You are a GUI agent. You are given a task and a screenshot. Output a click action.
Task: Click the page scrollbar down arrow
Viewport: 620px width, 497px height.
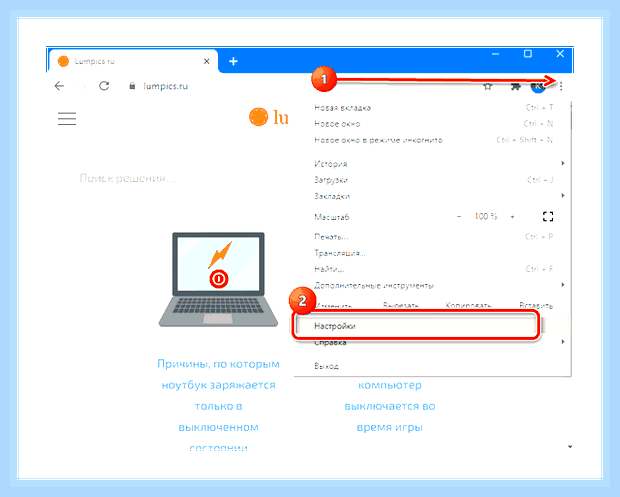point(570,447)
